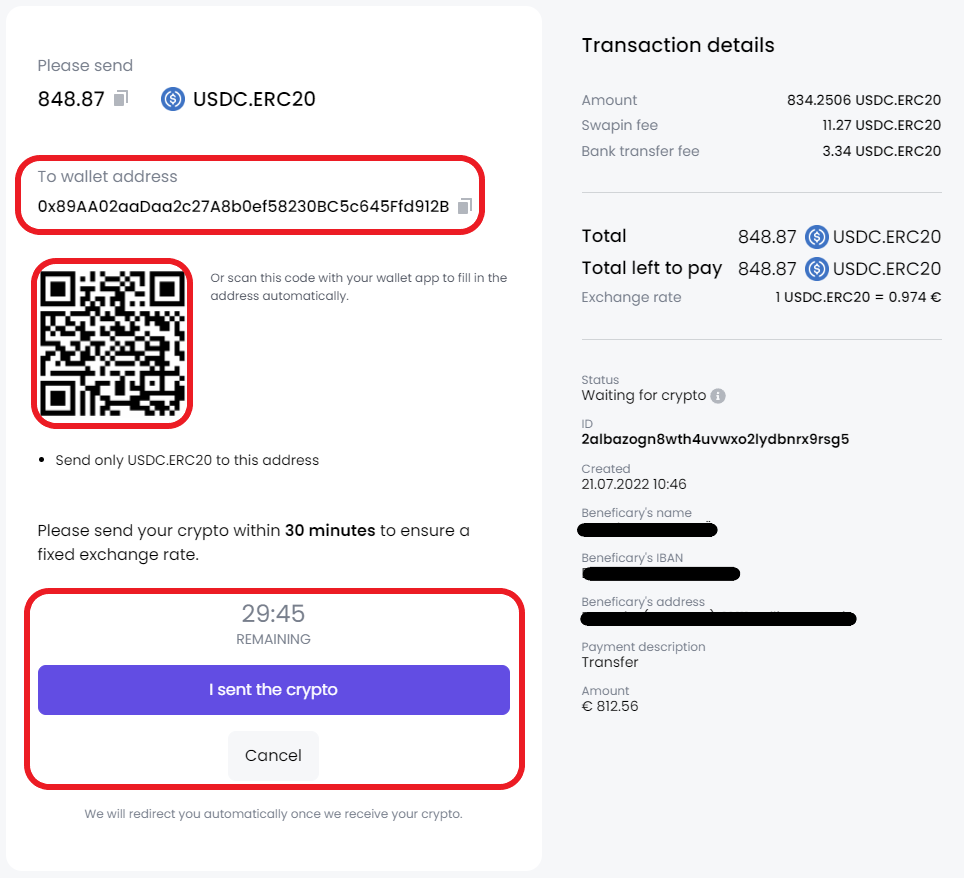Click the USDC icon in the Total row

click(x=816, y=237)
